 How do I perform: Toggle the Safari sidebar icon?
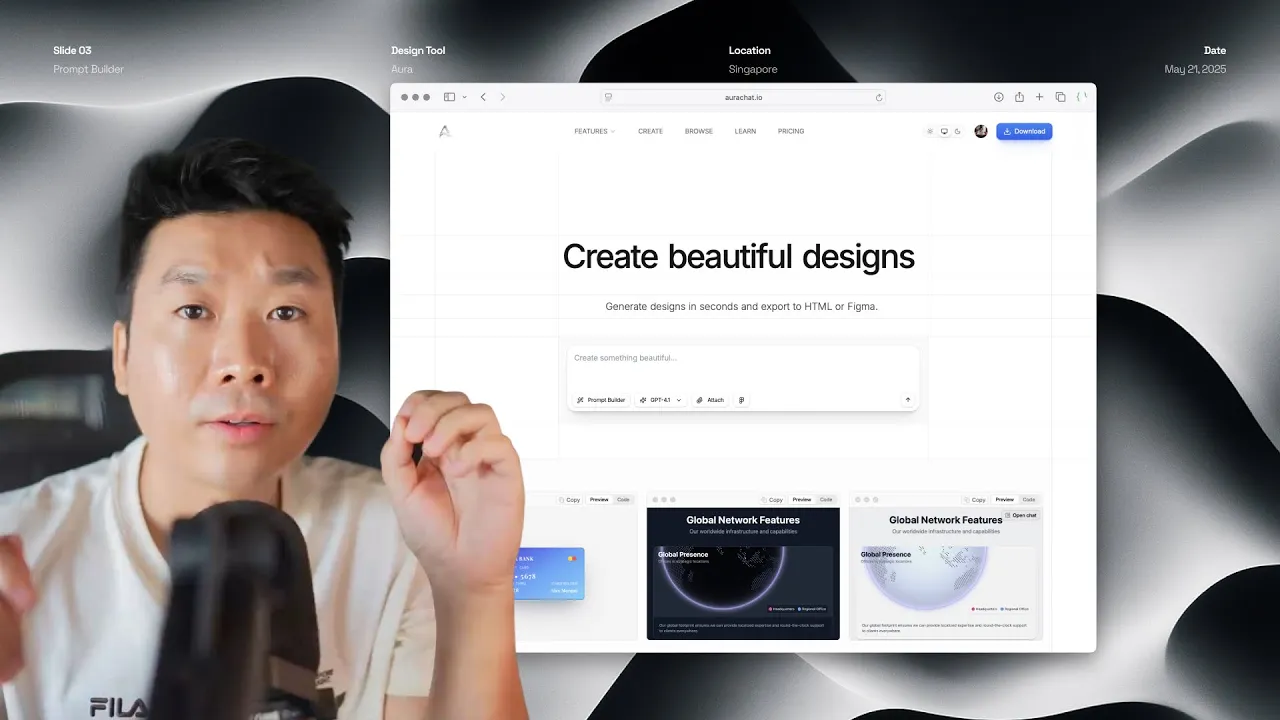point(449,97)
